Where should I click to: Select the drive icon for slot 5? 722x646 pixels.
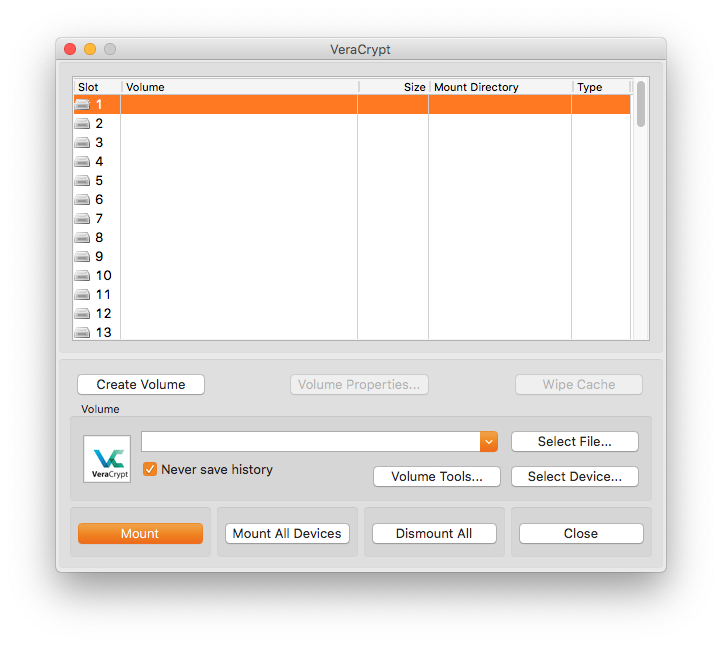(x=82, y=181)
